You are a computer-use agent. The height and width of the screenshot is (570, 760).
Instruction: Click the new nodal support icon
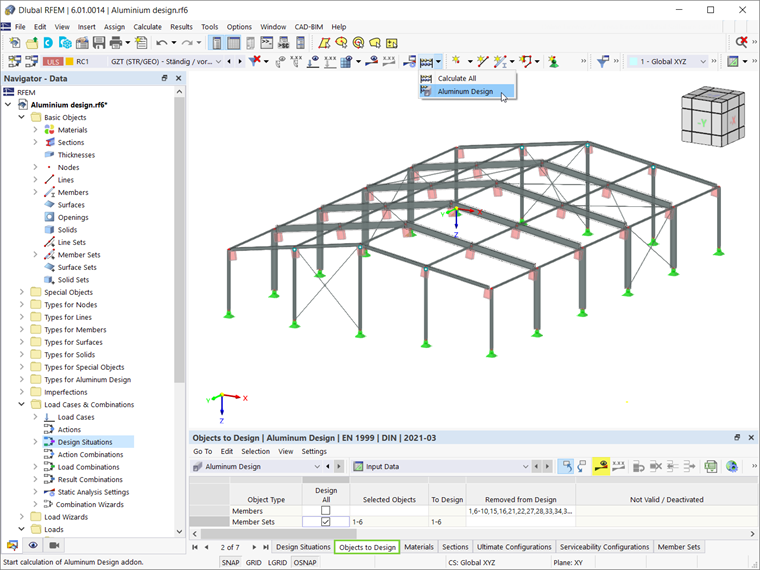[553, 61]
